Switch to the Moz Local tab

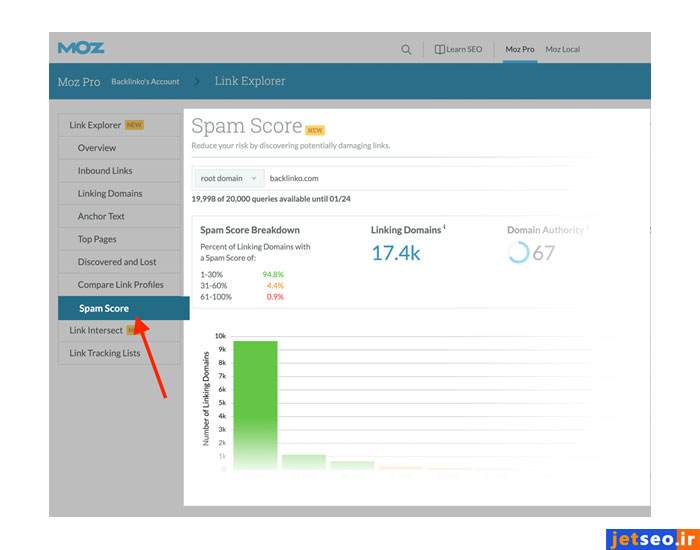click(563, 49)
